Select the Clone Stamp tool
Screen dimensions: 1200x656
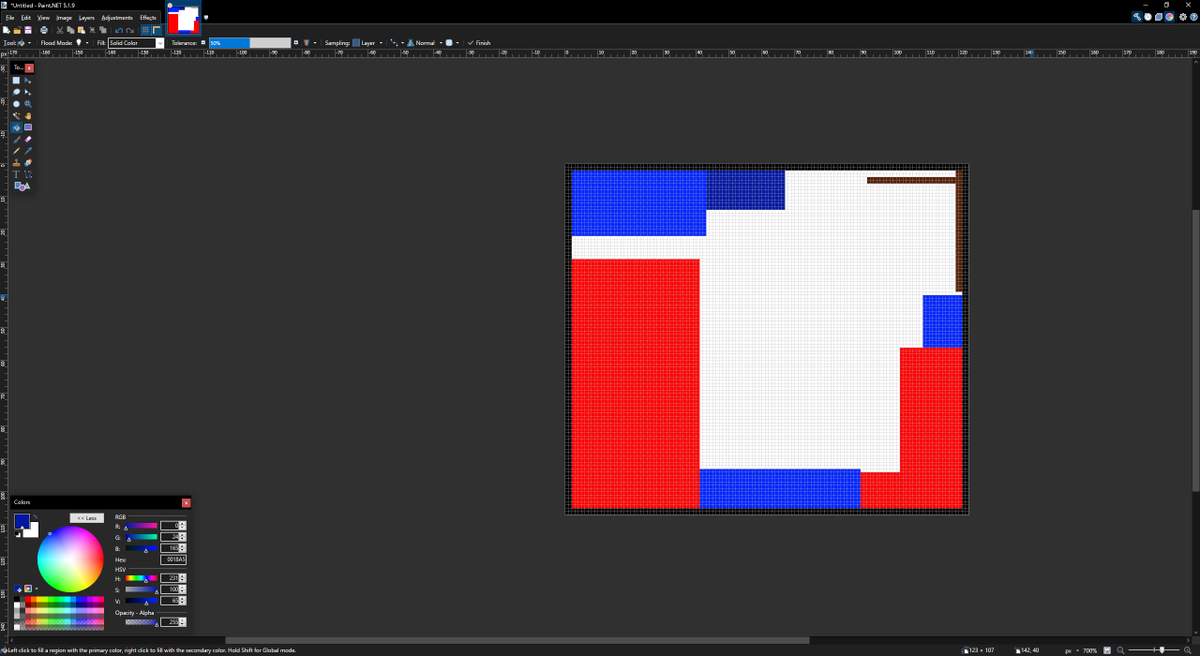16,163
